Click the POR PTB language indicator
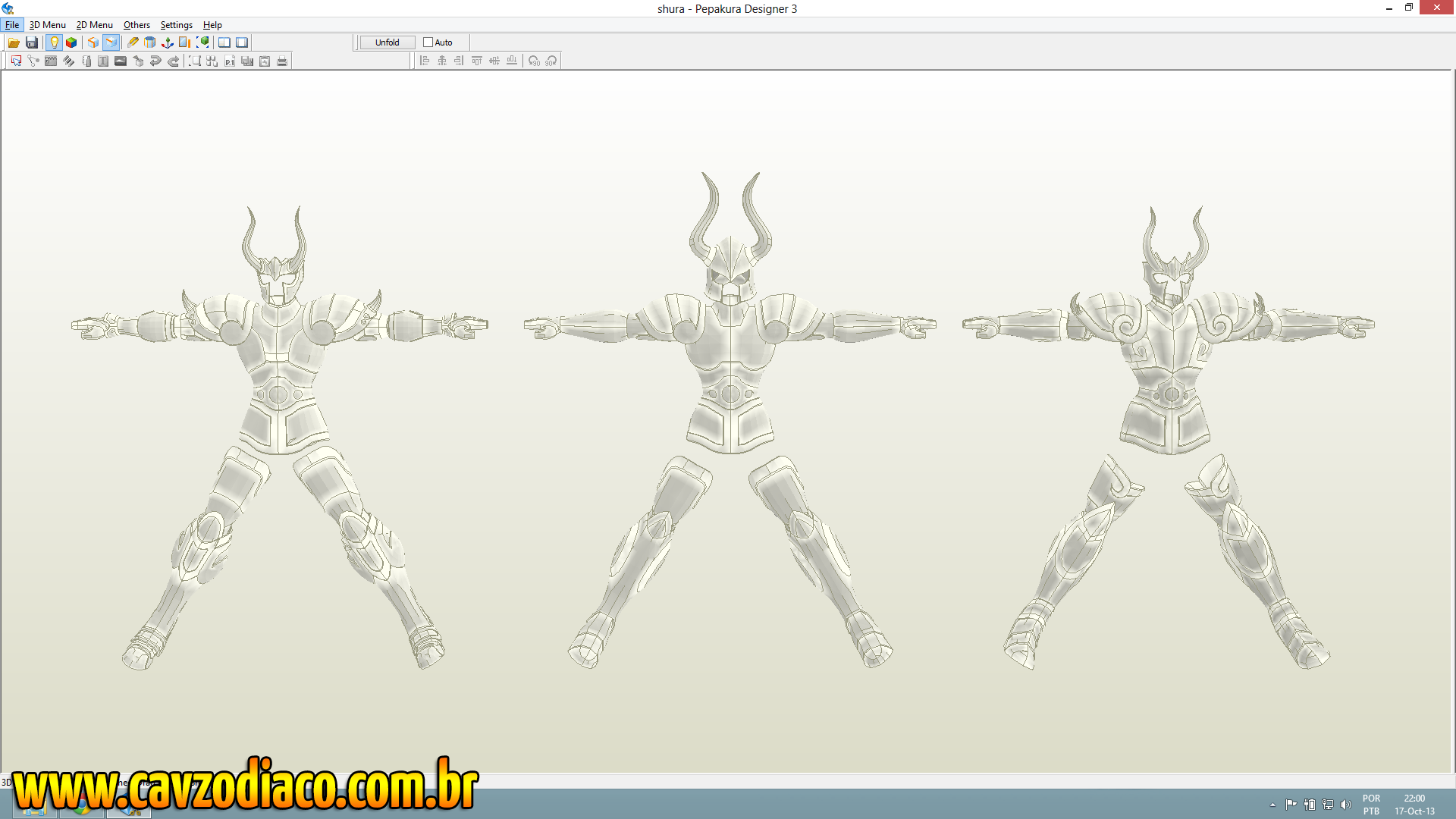This screenshot has height=819, width=1456. click(x=1371, y=805)
